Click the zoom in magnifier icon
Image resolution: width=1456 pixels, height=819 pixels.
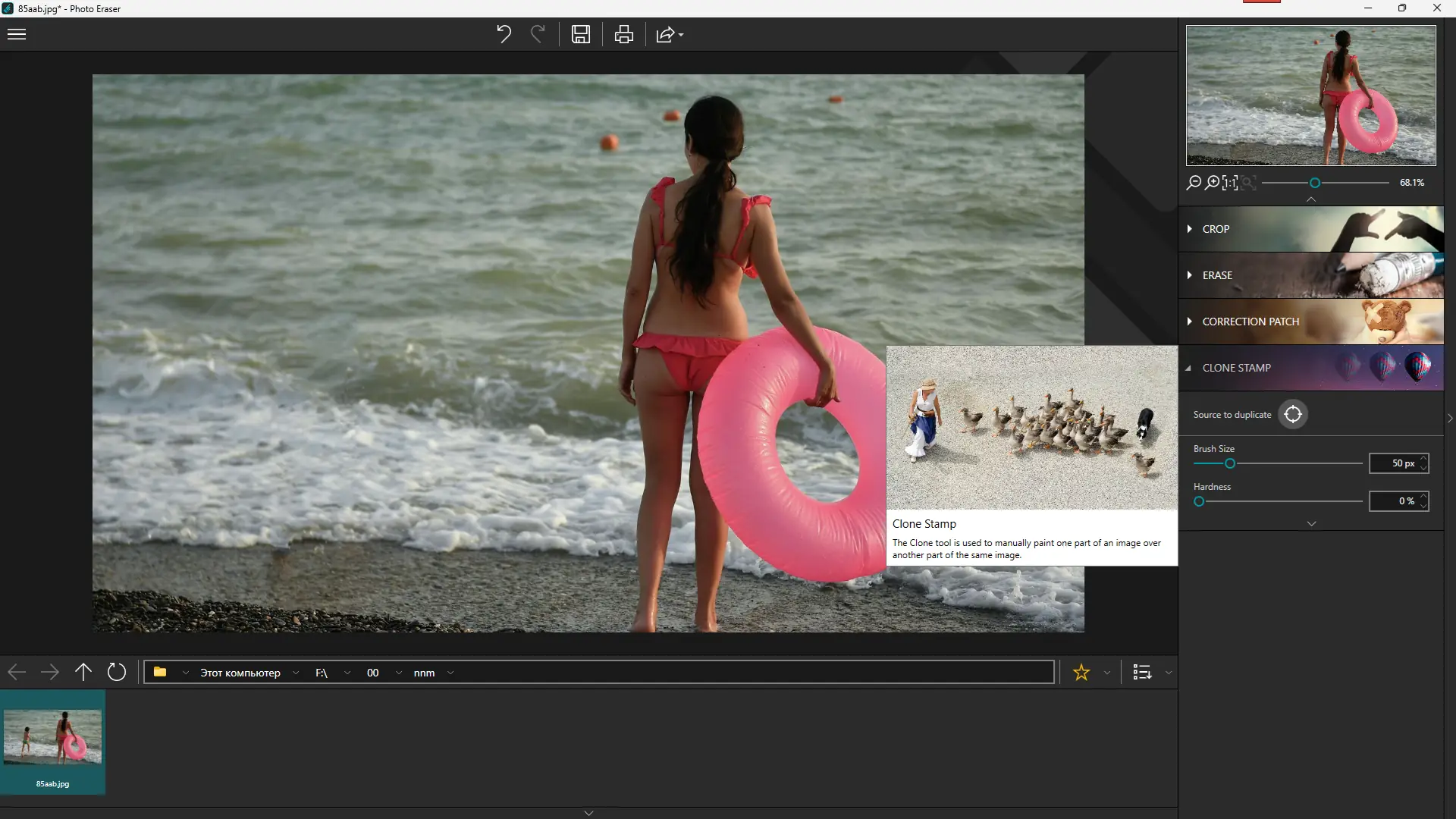1212,183
